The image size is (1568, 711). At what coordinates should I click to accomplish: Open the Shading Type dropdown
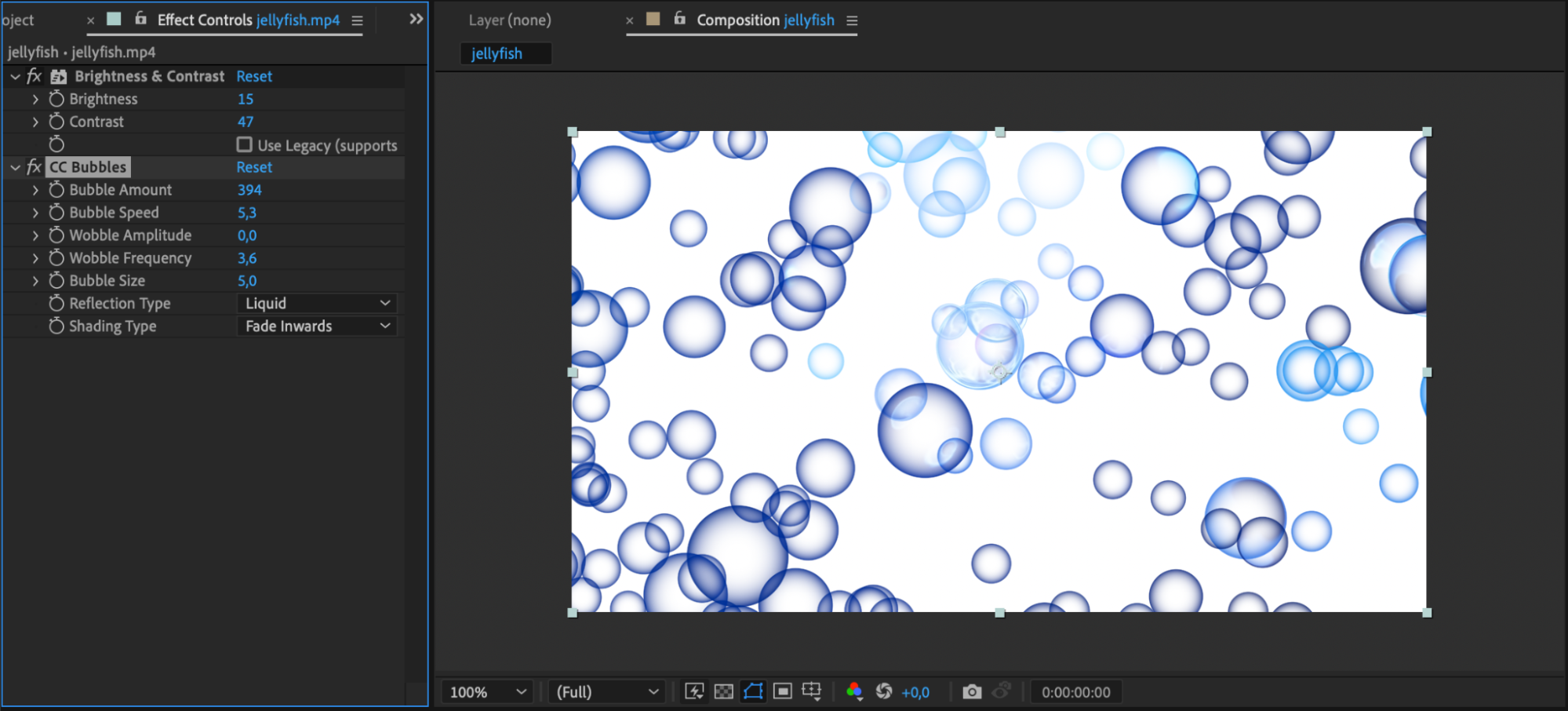tap(317, 326)
